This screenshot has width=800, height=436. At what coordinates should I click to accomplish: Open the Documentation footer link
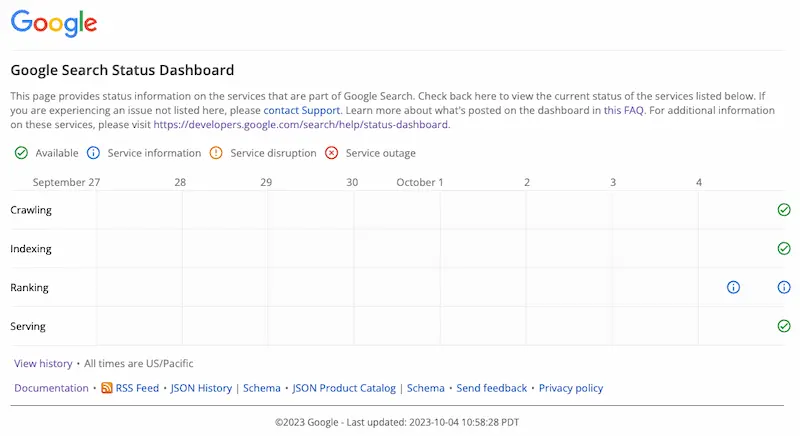[52, 388]
